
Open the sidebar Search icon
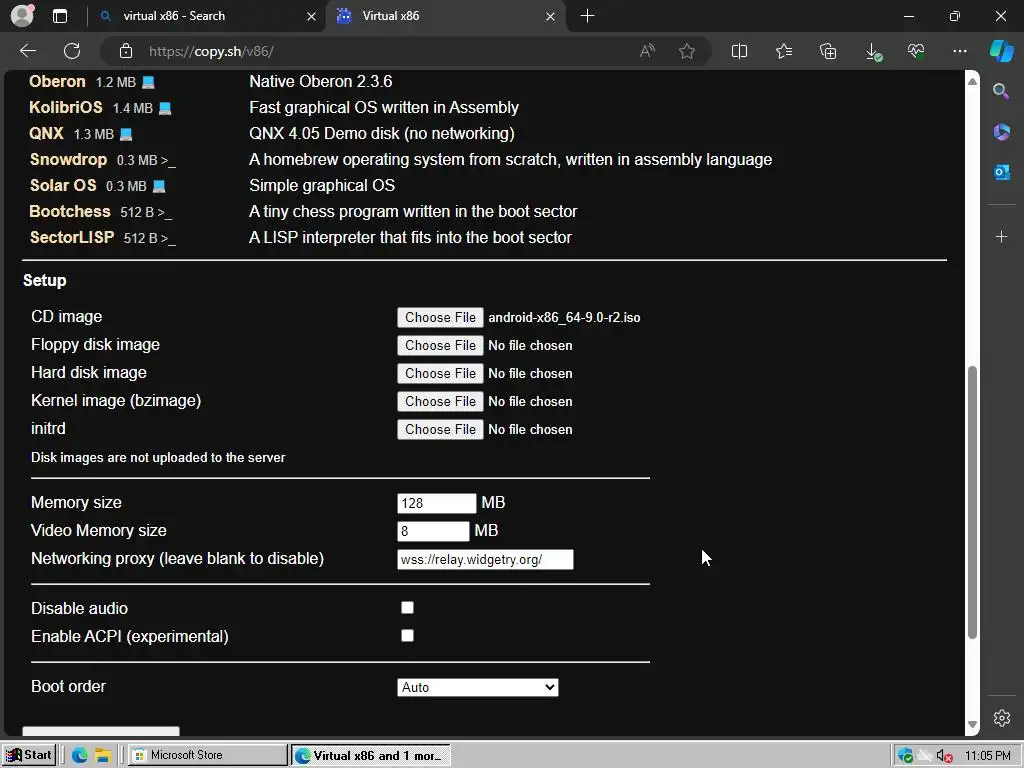point(1001,91)
